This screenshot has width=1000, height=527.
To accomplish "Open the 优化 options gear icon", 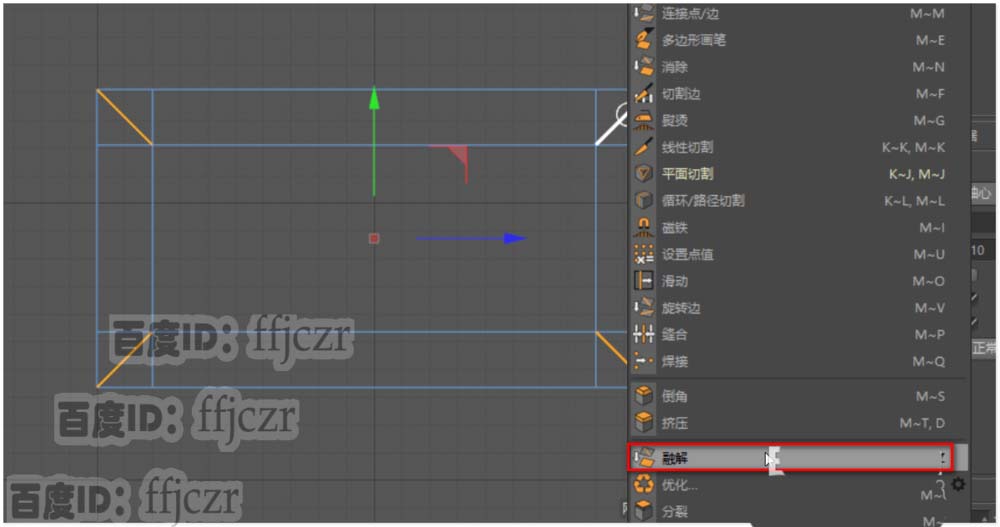I will pyautogui.click(x=958, y=484).
